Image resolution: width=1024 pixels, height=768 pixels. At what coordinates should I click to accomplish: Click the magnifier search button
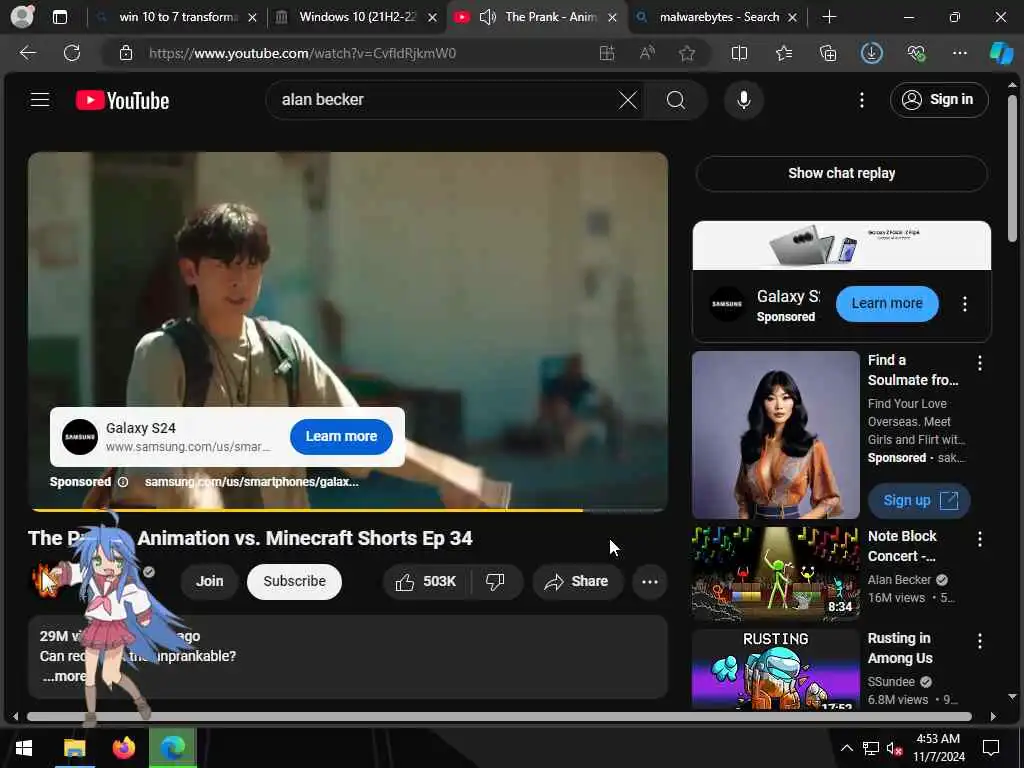tap(676, 100)
